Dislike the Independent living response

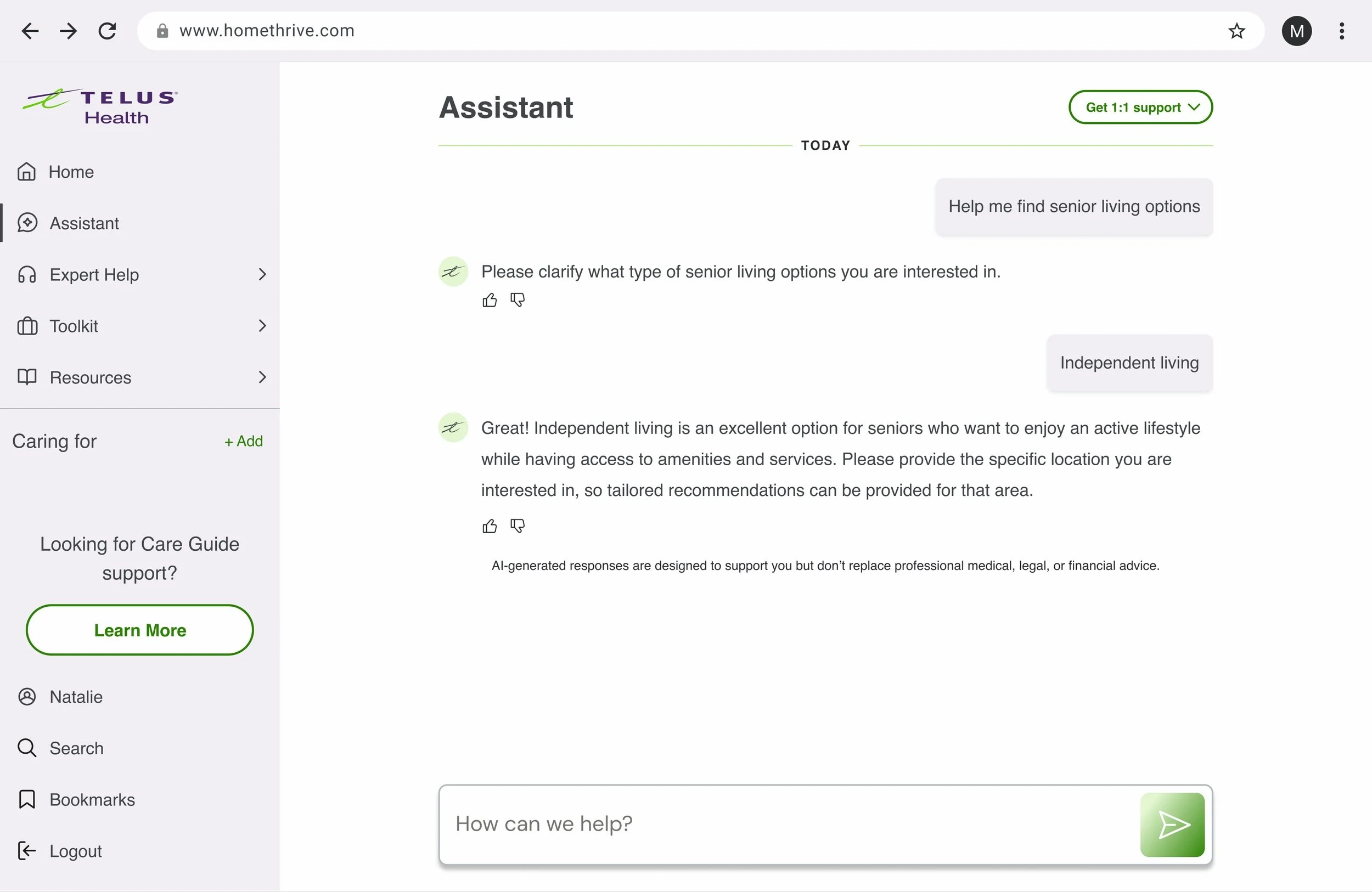pos(517,526)
